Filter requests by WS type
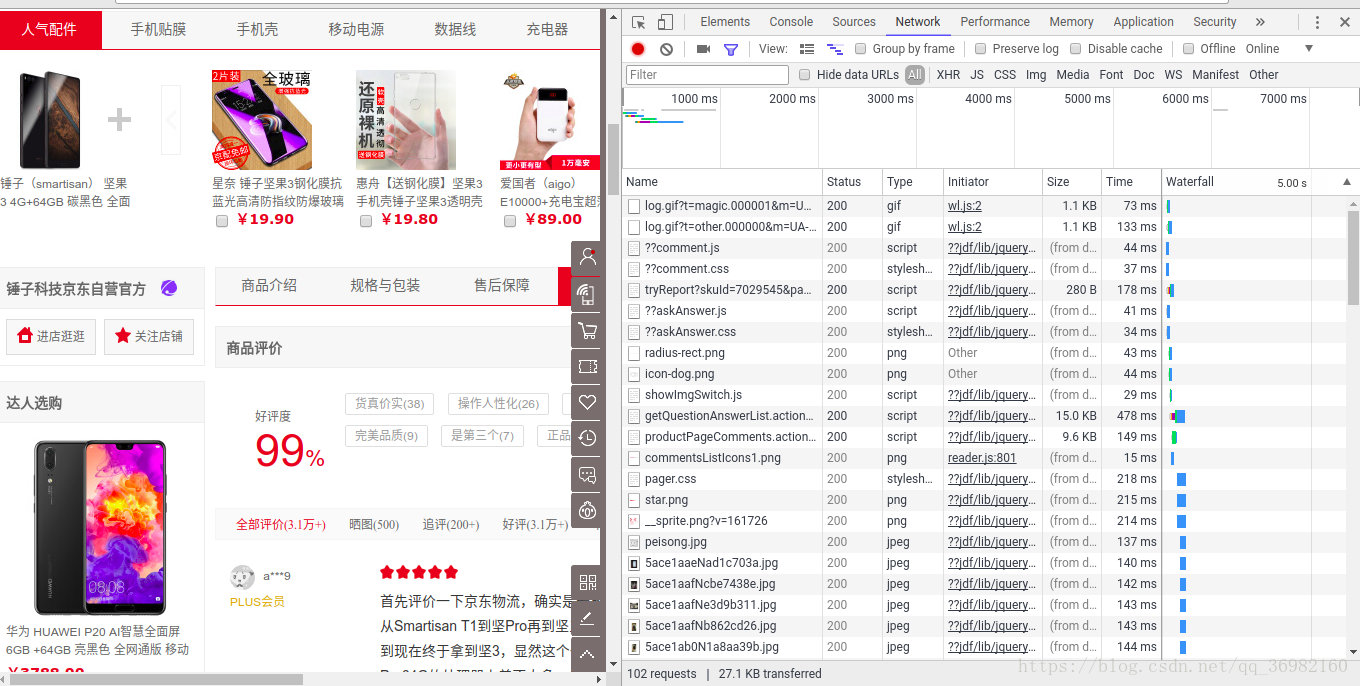Screen dimensions: 1360x686 coord(1173,75)
